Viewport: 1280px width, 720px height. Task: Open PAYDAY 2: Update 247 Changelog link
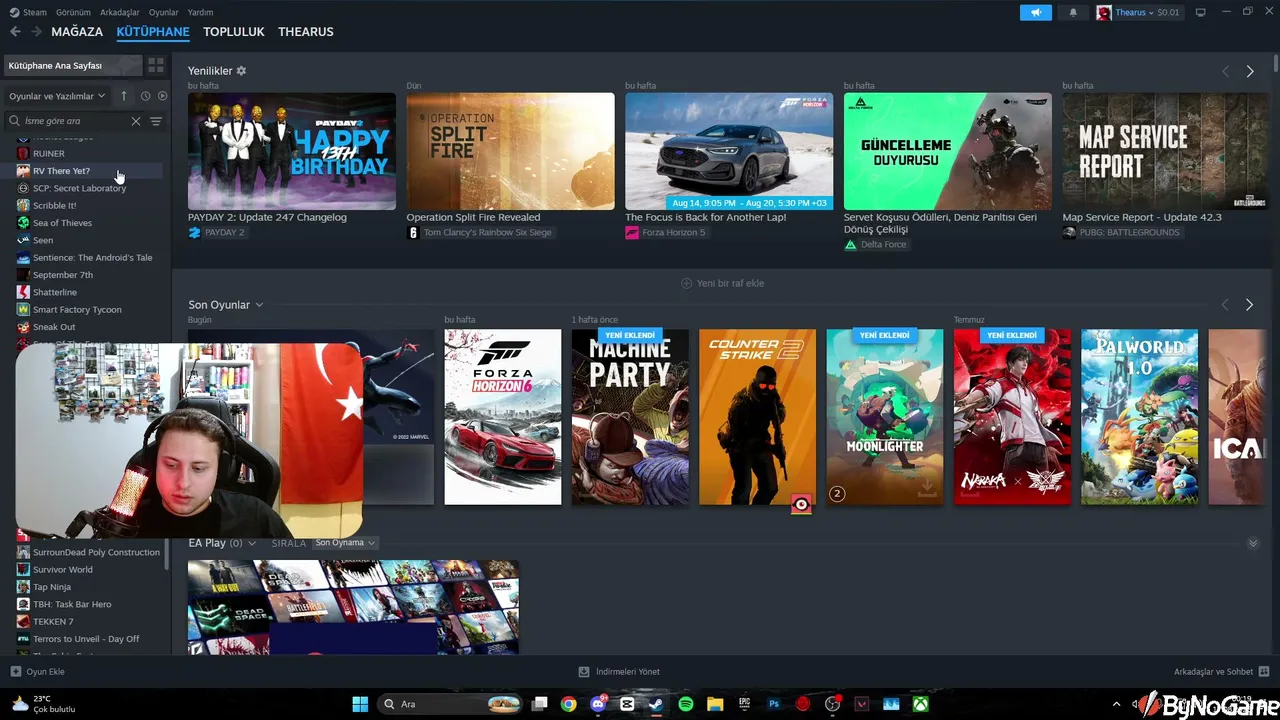point(267,217)
